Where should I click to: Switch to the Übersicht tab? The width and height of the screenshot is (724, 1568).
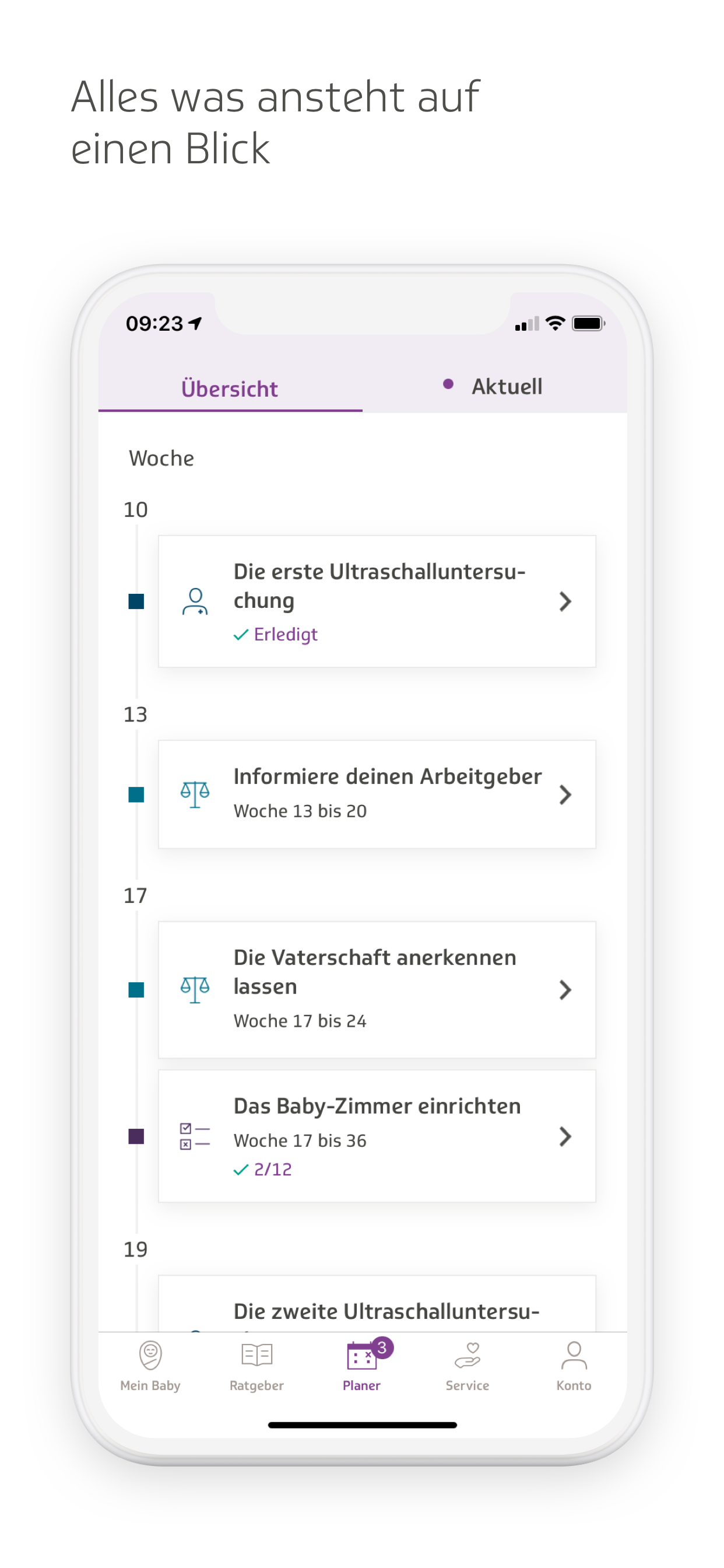[x=229, y=388]
